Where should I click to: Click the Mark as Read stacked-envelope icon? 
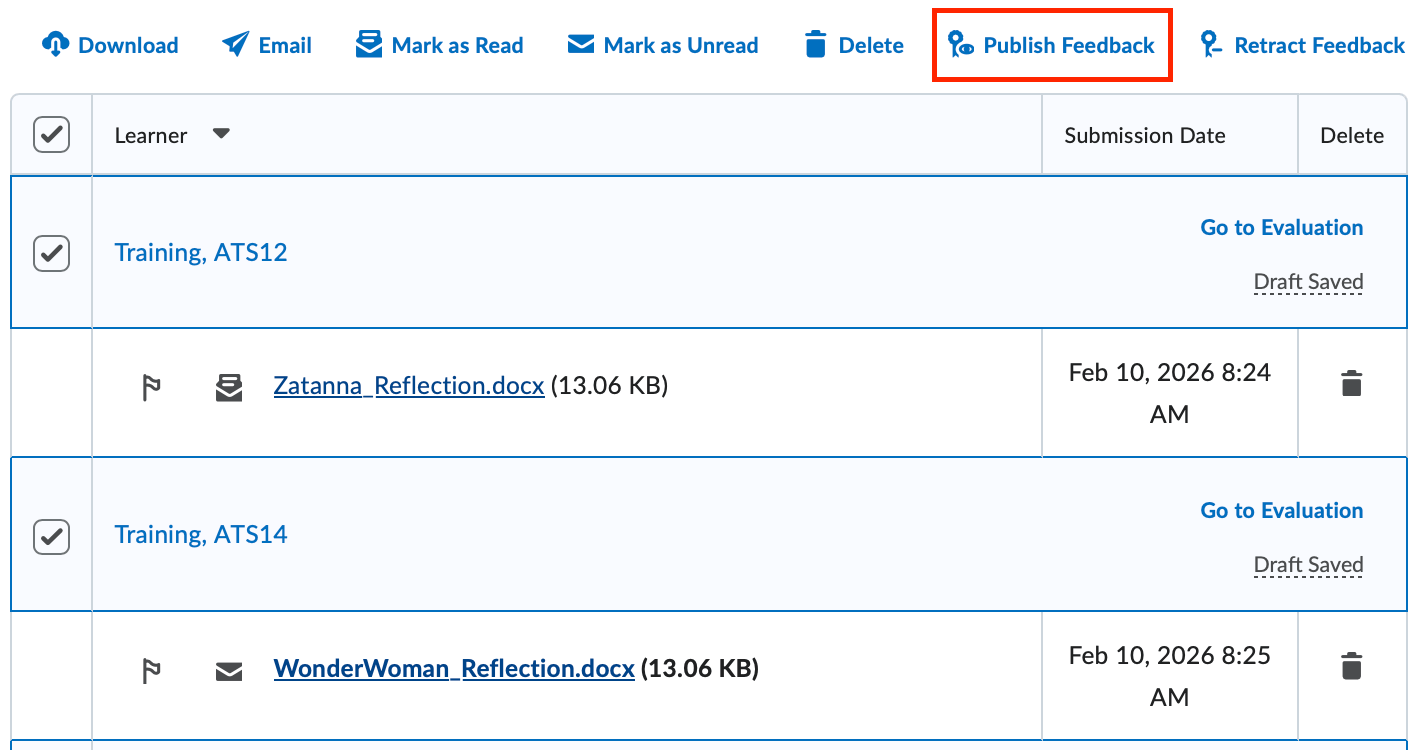369,44
